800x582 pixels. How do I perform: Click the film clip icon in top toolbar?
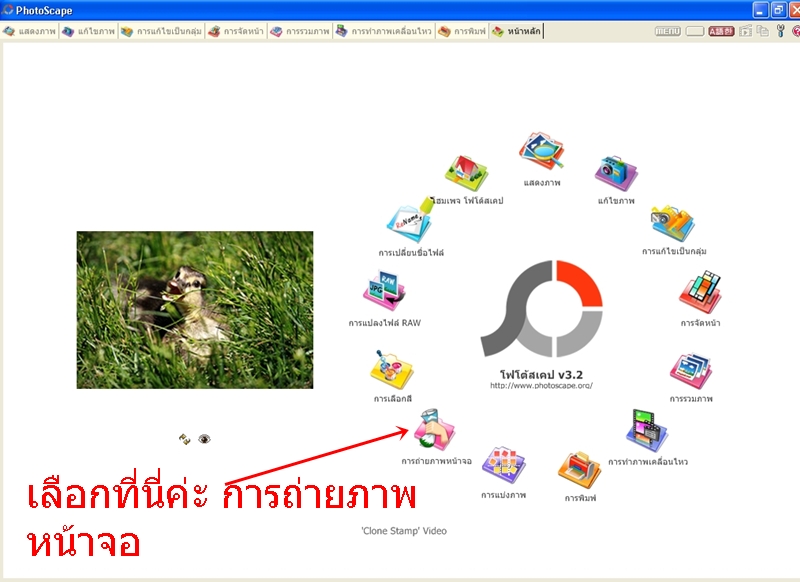click(745, 31)
